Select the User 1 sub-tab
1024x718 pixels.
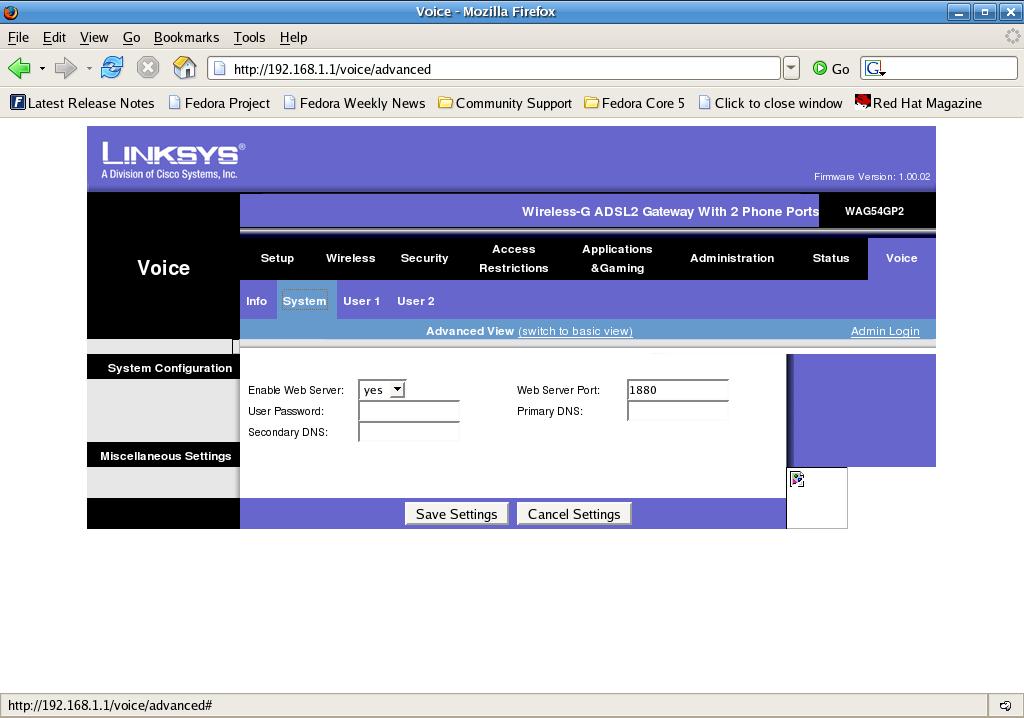[x=361, y=301]
